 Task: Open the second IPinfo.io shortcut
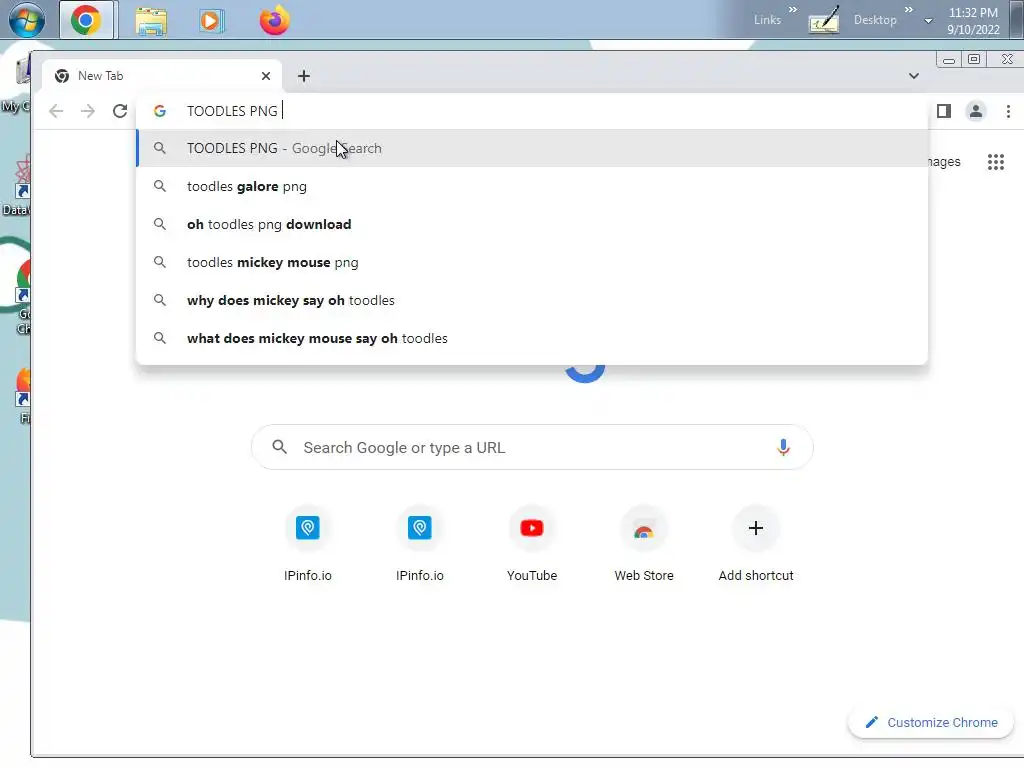(419, 543)
